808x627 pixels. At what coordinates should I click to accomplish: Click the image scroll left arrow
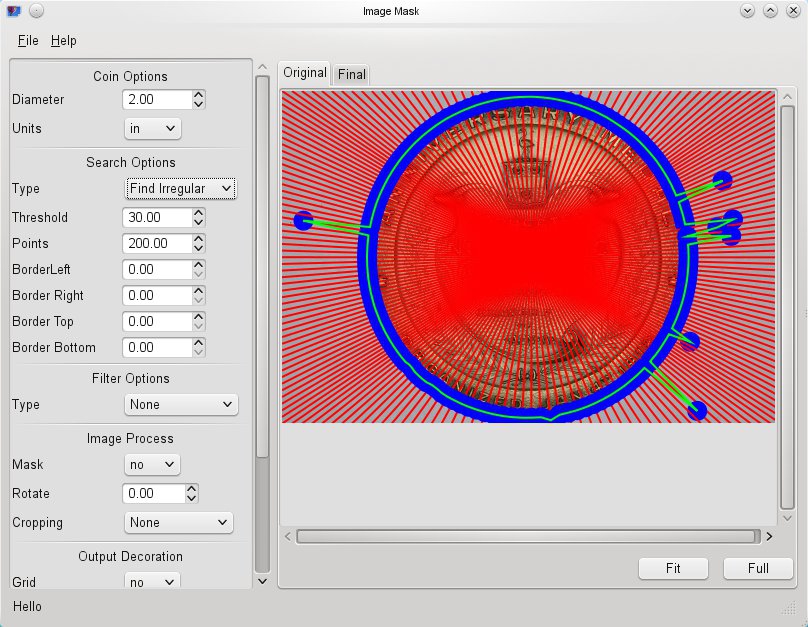[x=288, y=536]
